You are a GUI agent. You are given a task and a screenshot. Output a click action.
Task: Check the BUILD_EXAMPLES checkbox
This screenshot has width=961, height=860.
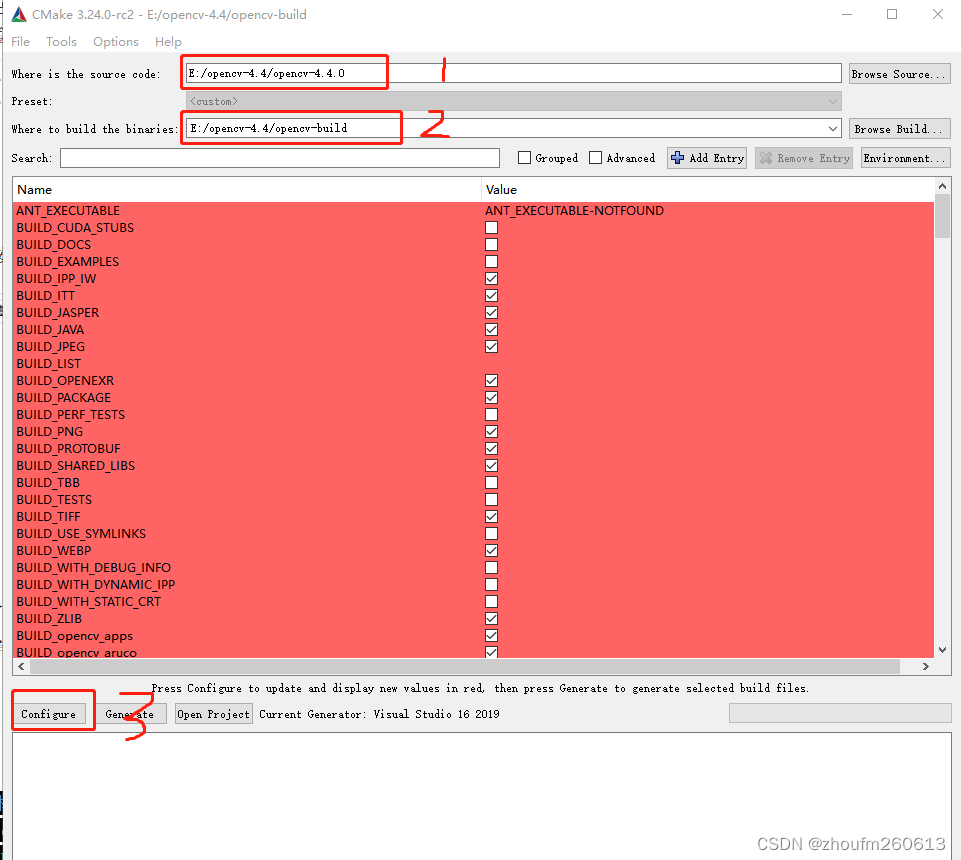(x=492, y=262)
